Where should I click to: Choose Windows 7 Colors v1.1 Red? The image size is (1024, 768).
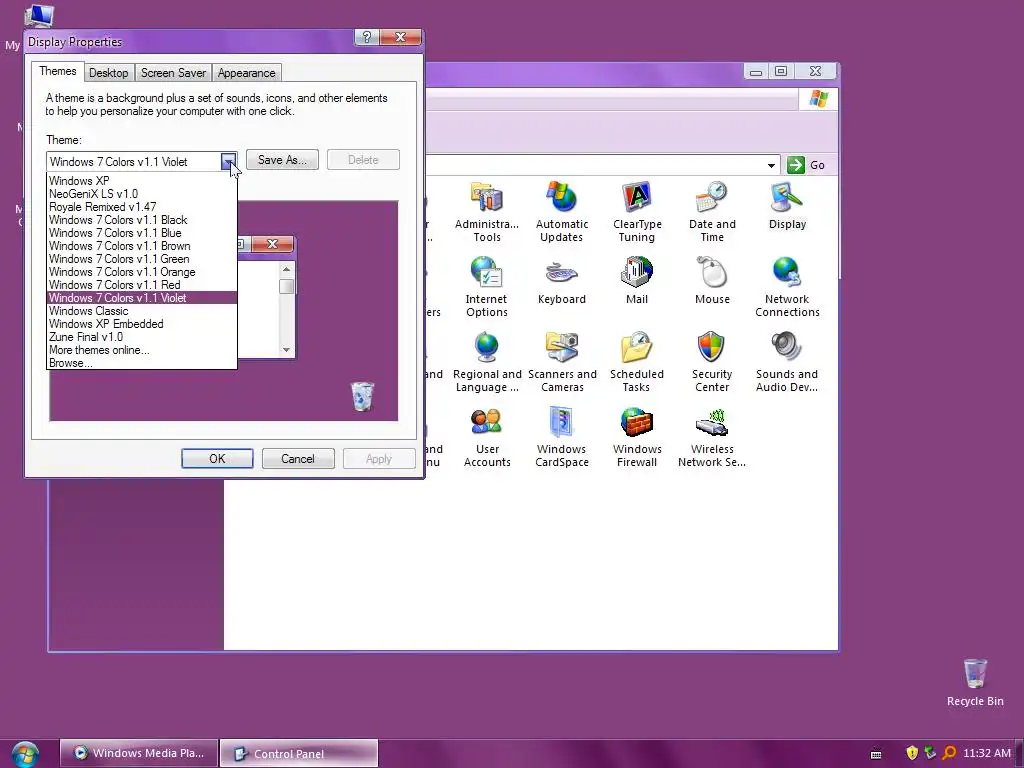(x=142, y=285)
